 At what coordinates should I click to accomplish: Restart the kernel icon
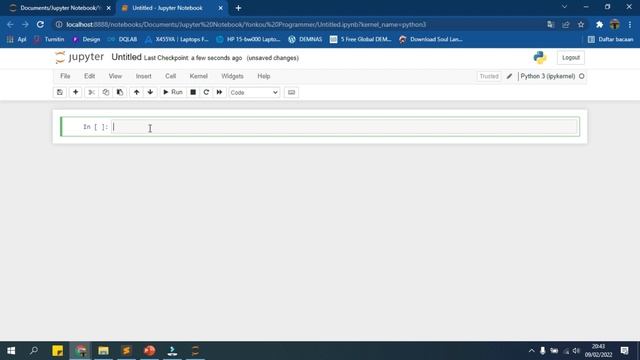point(206,92)
